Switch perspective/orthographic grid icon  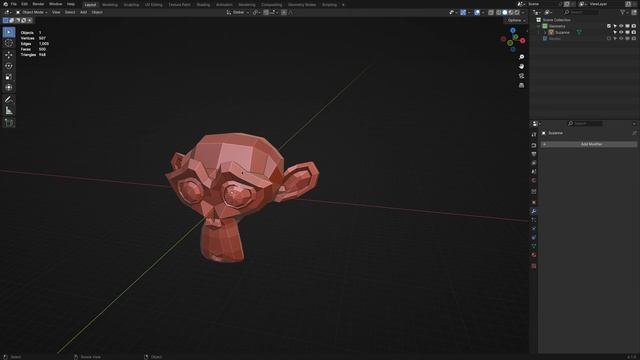521,85
